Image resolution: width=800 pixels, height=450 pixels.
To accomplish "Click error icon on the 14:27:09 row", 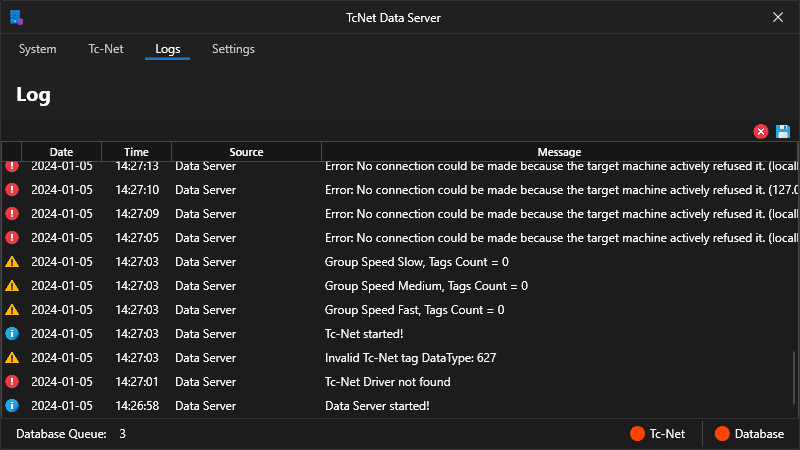I will [x=12, y=214].
